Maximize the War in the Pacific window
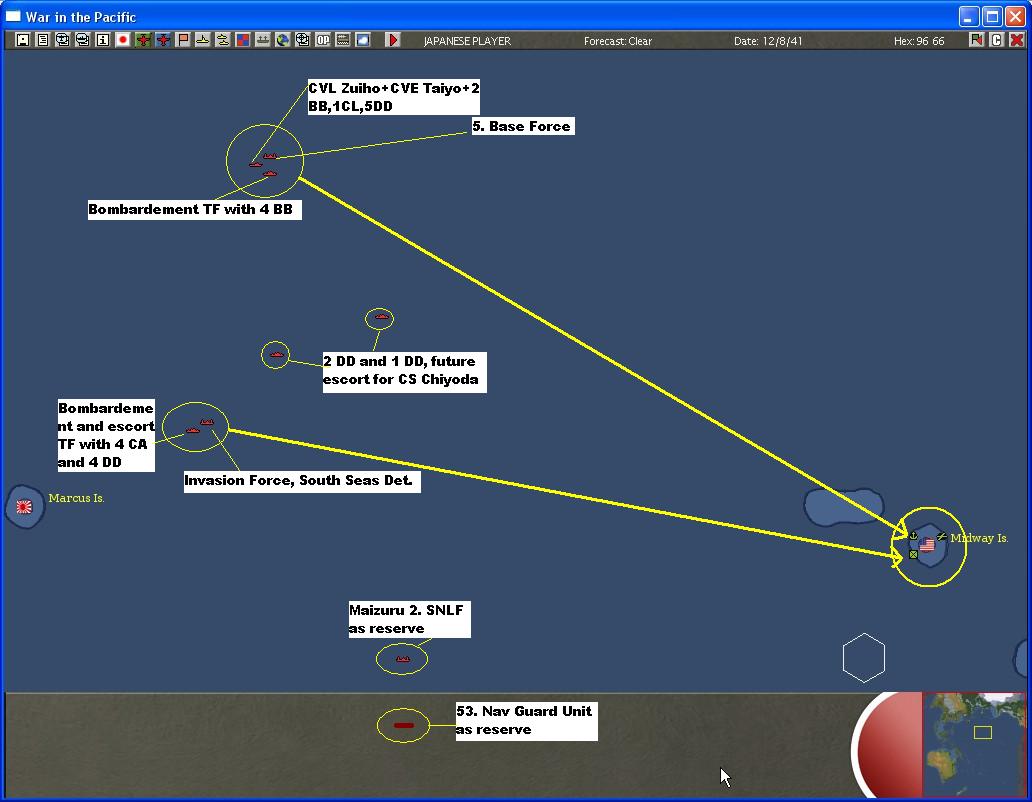 (992, 16)
